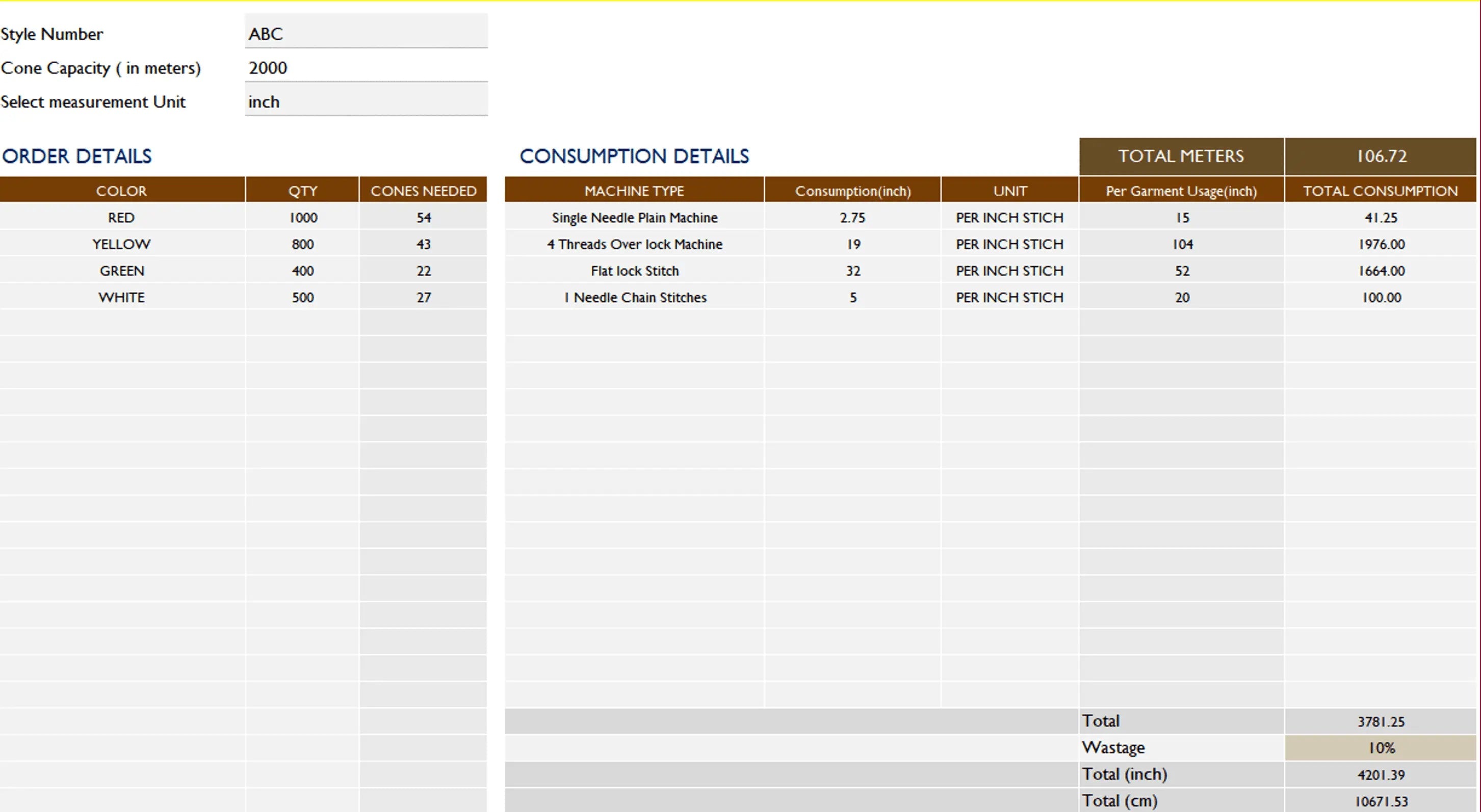Viewport: 1481px width, 812px height.
Task: Select the RED color cell
Action: tap(121, 217)
